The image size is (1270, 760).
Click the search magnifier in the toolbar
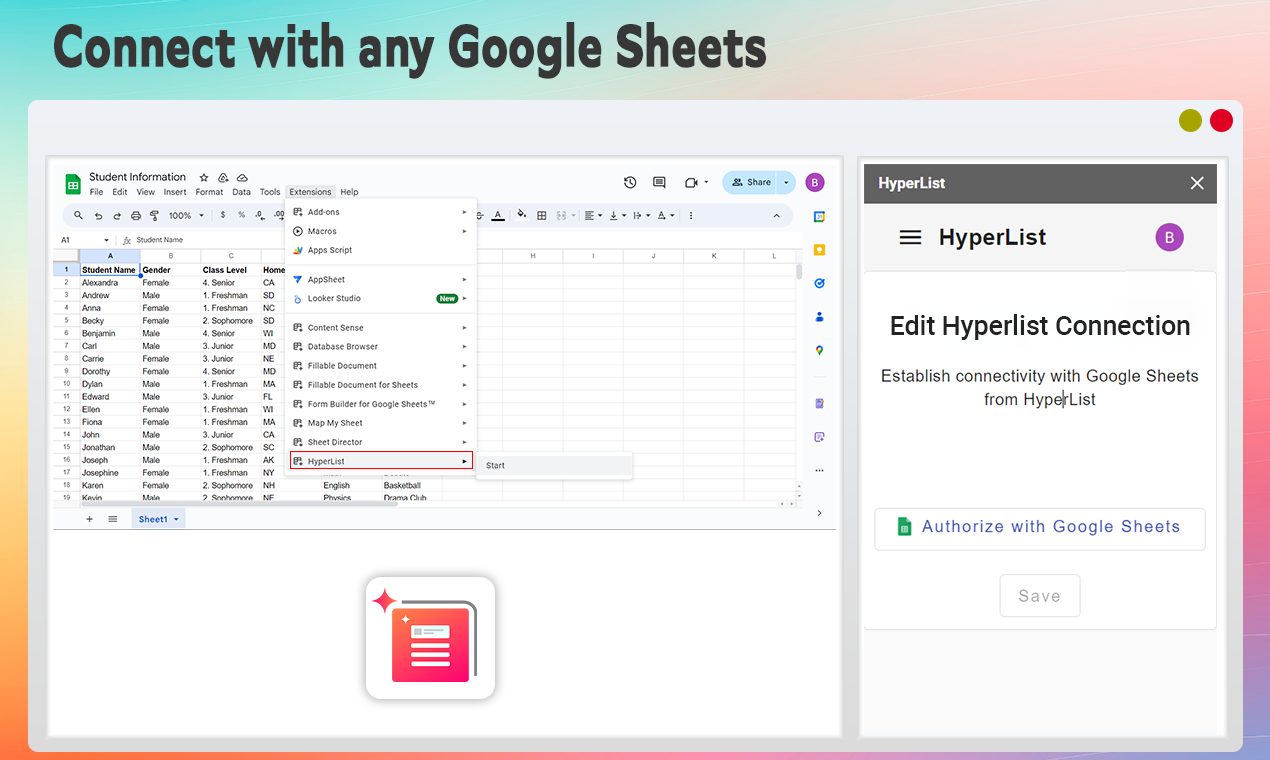coord(79,215)
